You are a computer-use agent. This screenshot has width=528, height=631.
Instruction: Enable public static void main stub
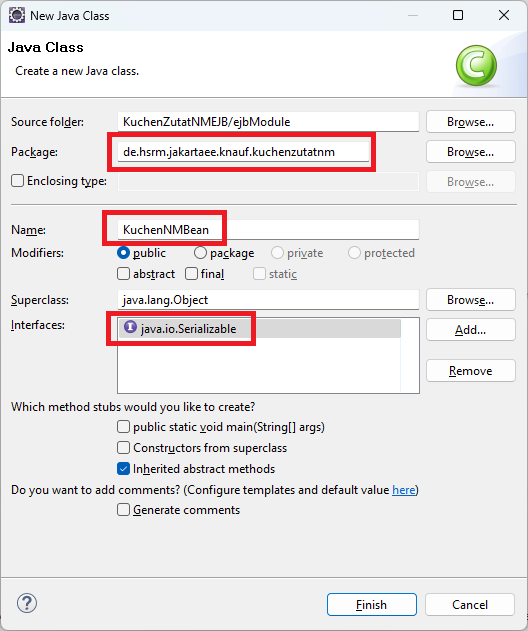(123, 427)
